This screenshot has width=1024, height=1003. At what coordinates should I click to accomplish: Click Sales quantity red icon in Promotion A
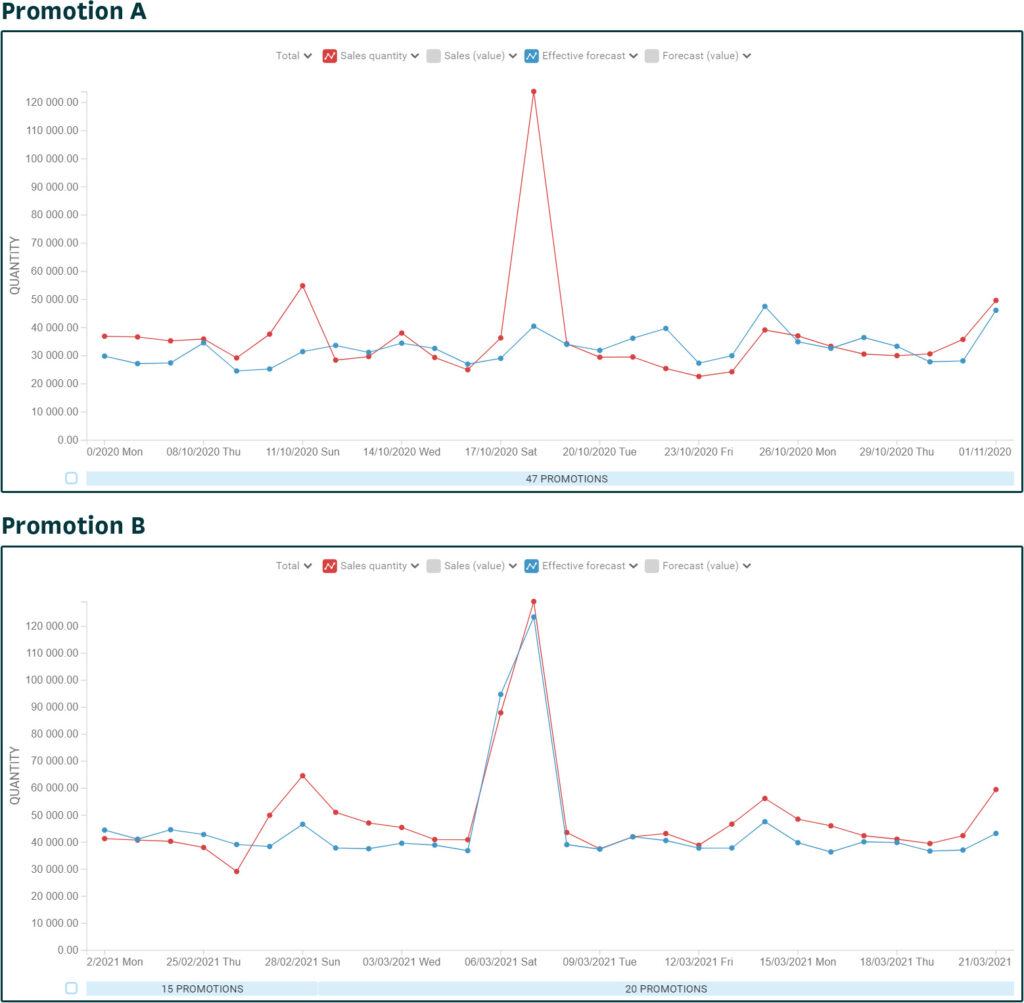coord(329,56)
